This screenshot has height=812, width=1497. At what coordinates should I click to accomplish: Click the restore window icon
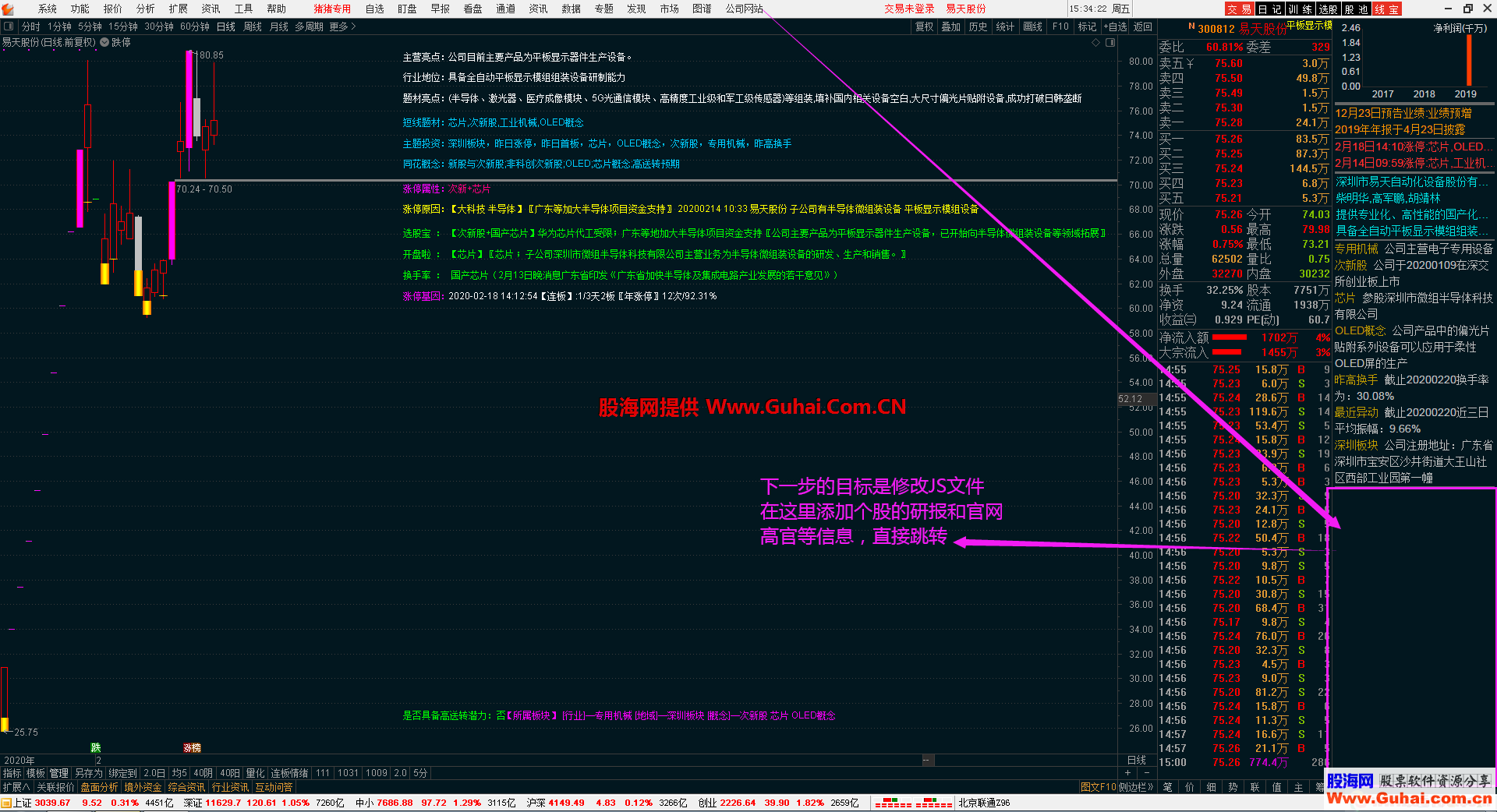click(x=1467, y=9)
